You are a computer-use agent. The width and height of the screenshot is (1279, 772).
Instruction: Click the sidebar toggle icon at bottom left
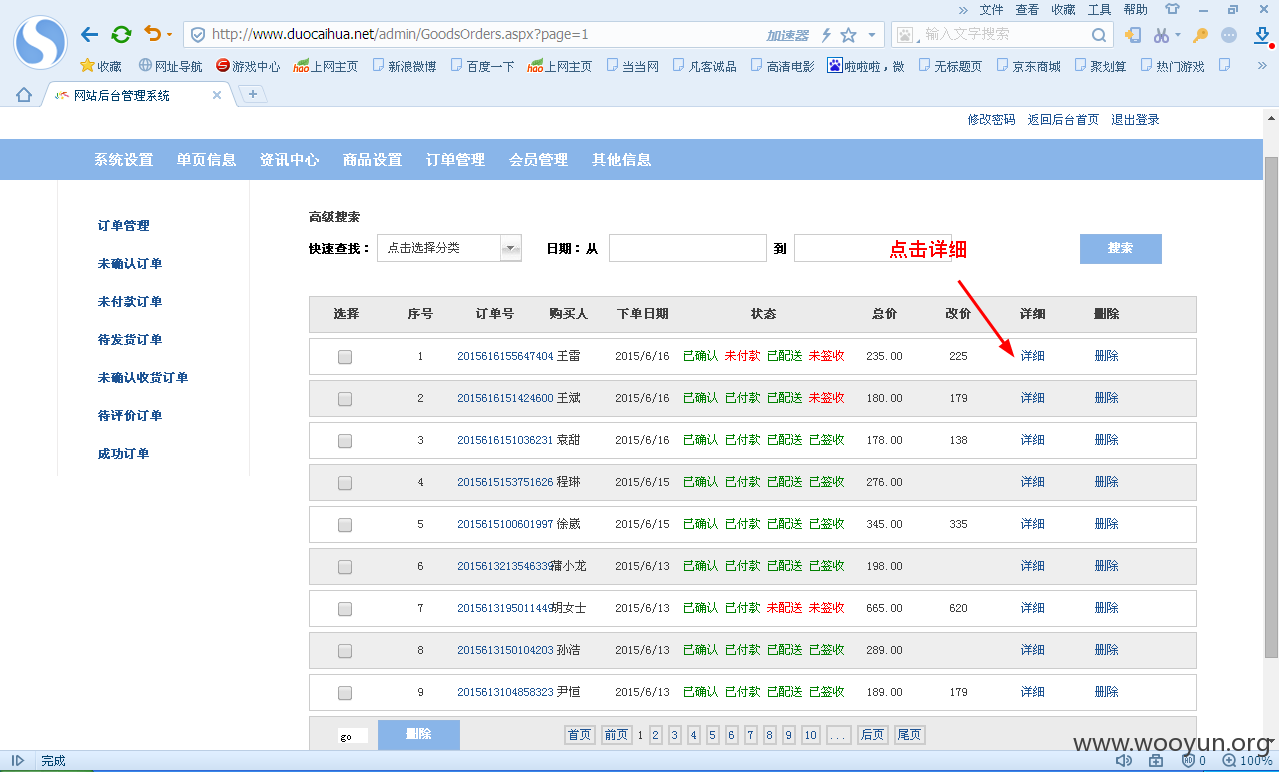[x=18, y=761]
